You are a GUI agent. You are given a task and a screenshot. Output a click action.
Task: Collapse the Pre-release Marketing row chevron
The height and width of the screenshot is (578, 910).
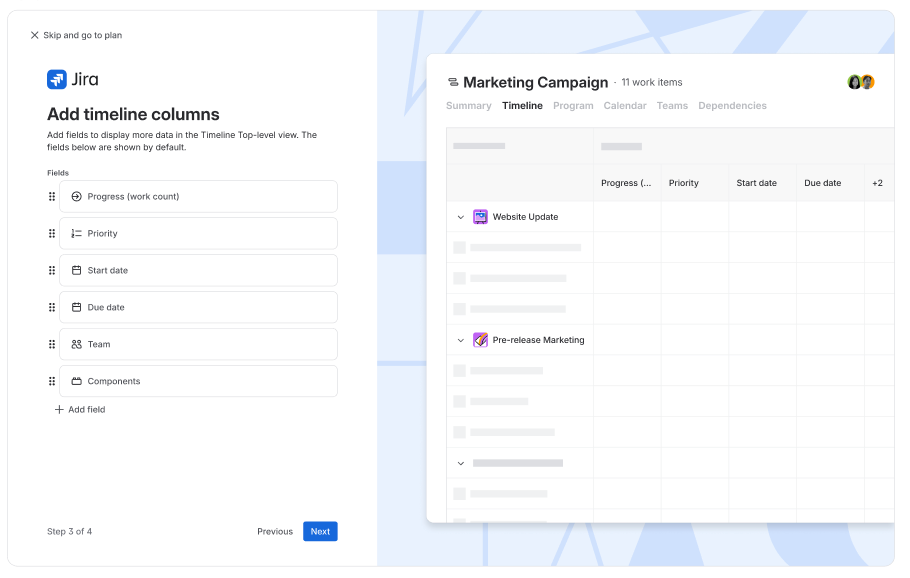tap(461, 340)
